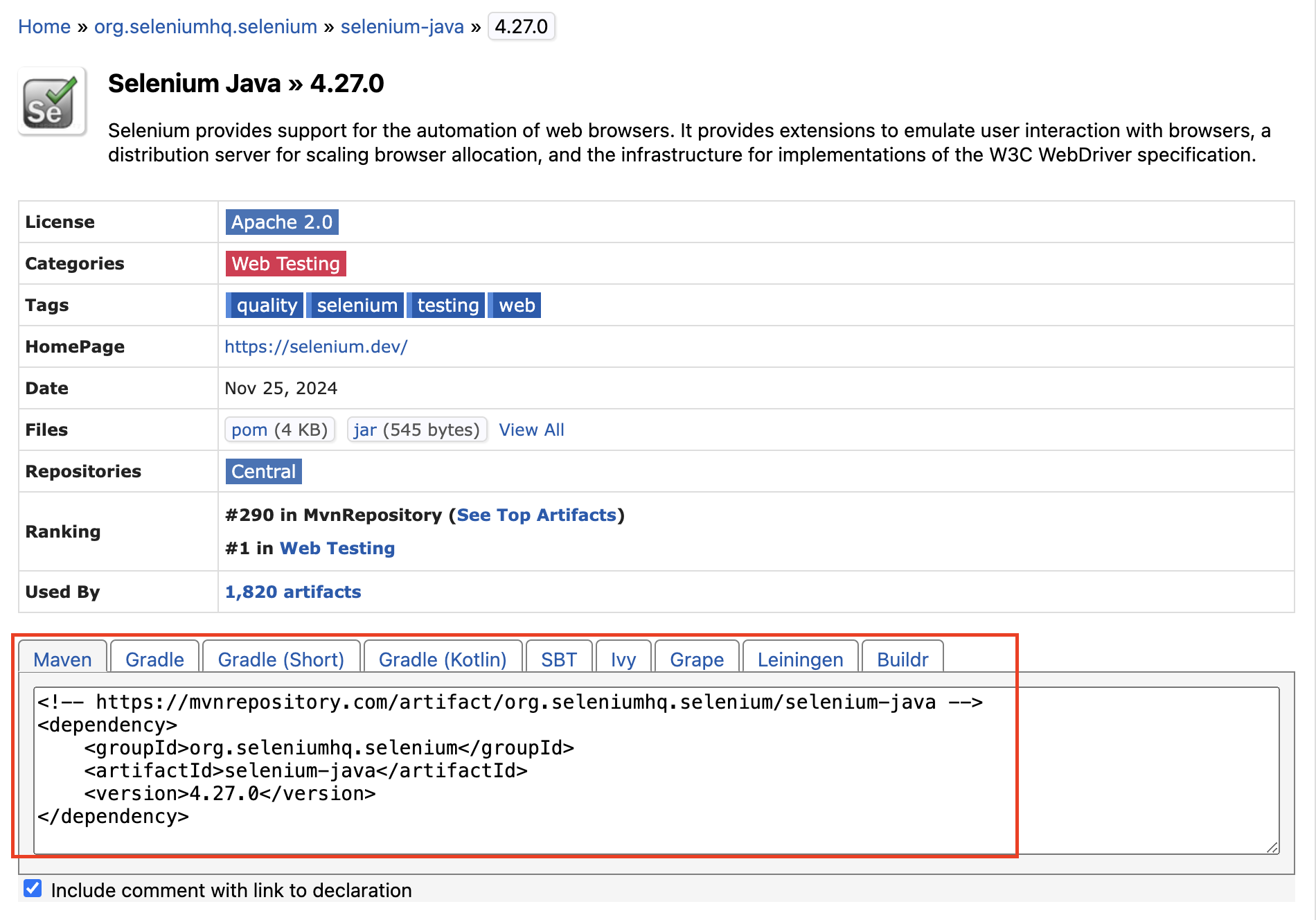Click the 4.27.0 version breadcrumb badge
Screen dimensions: 1316x920
click(x=522, y=26)
